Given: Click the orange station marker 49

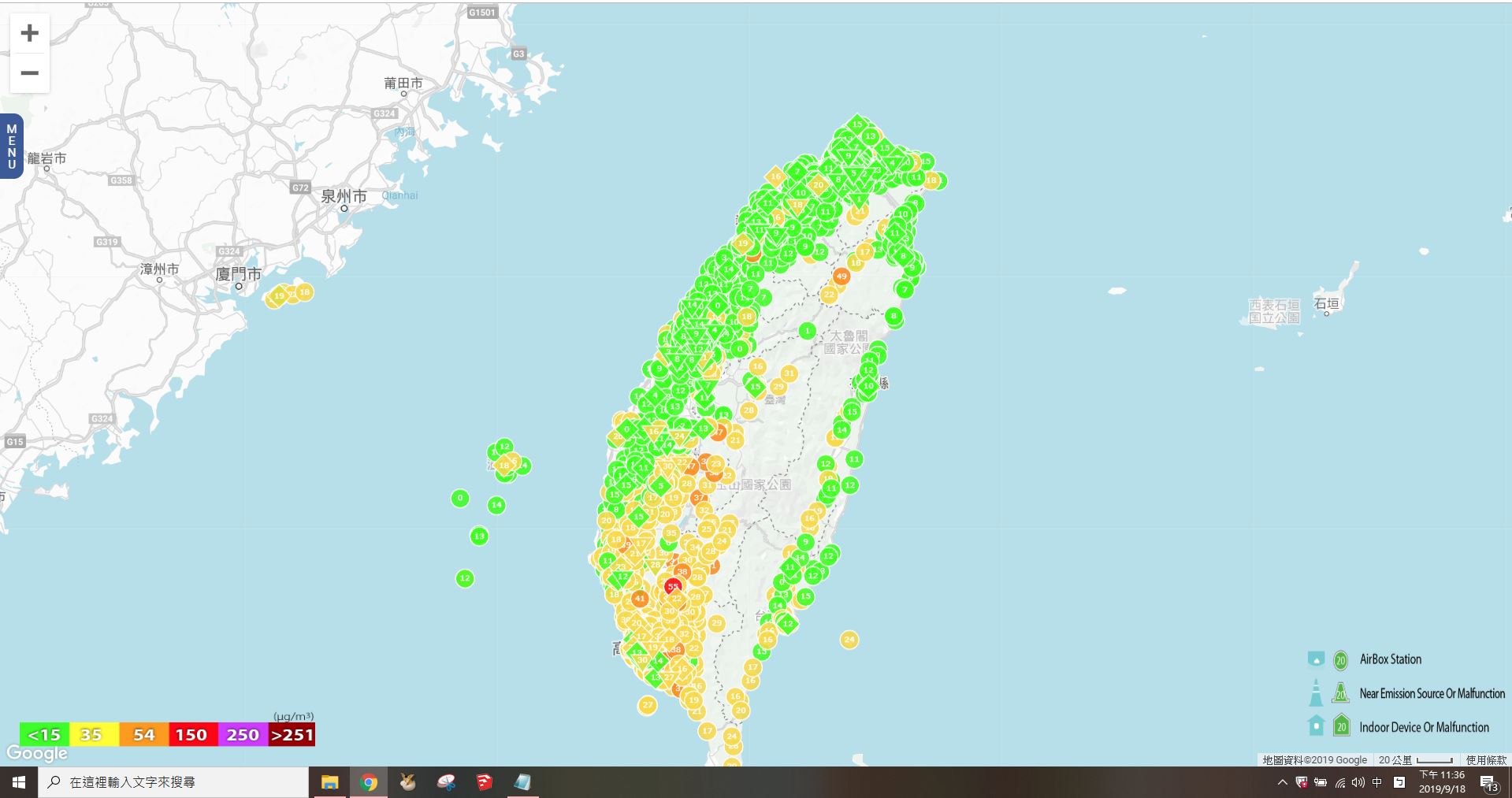Looking at the screenshot, I should coord(841,277).
